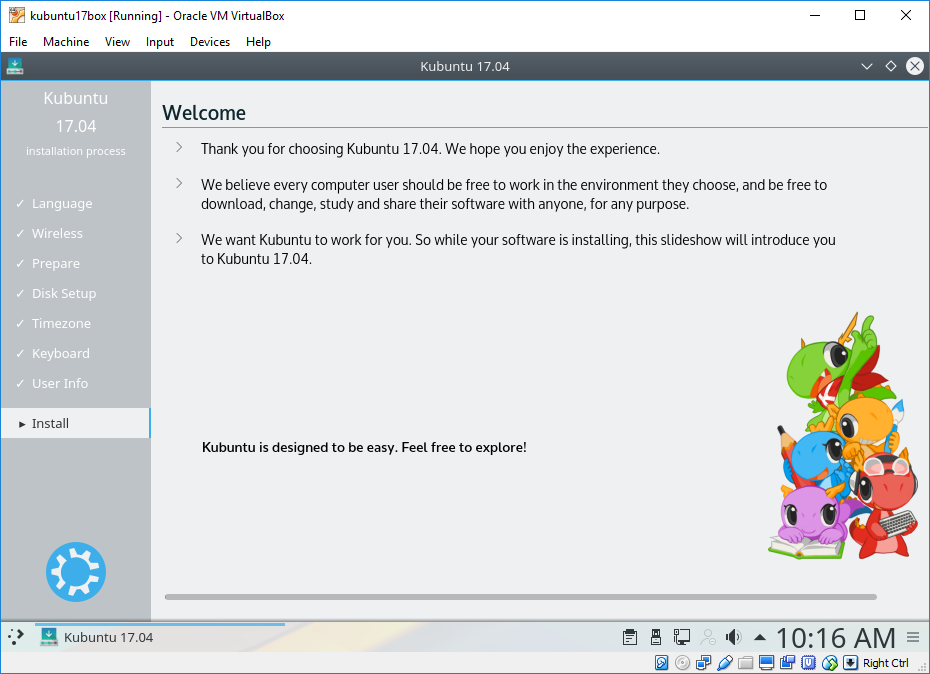Viewport: 930px width, 674px height.
Task: Show hidden tray icons with up arrow
Action: click(x=760, y=638)
